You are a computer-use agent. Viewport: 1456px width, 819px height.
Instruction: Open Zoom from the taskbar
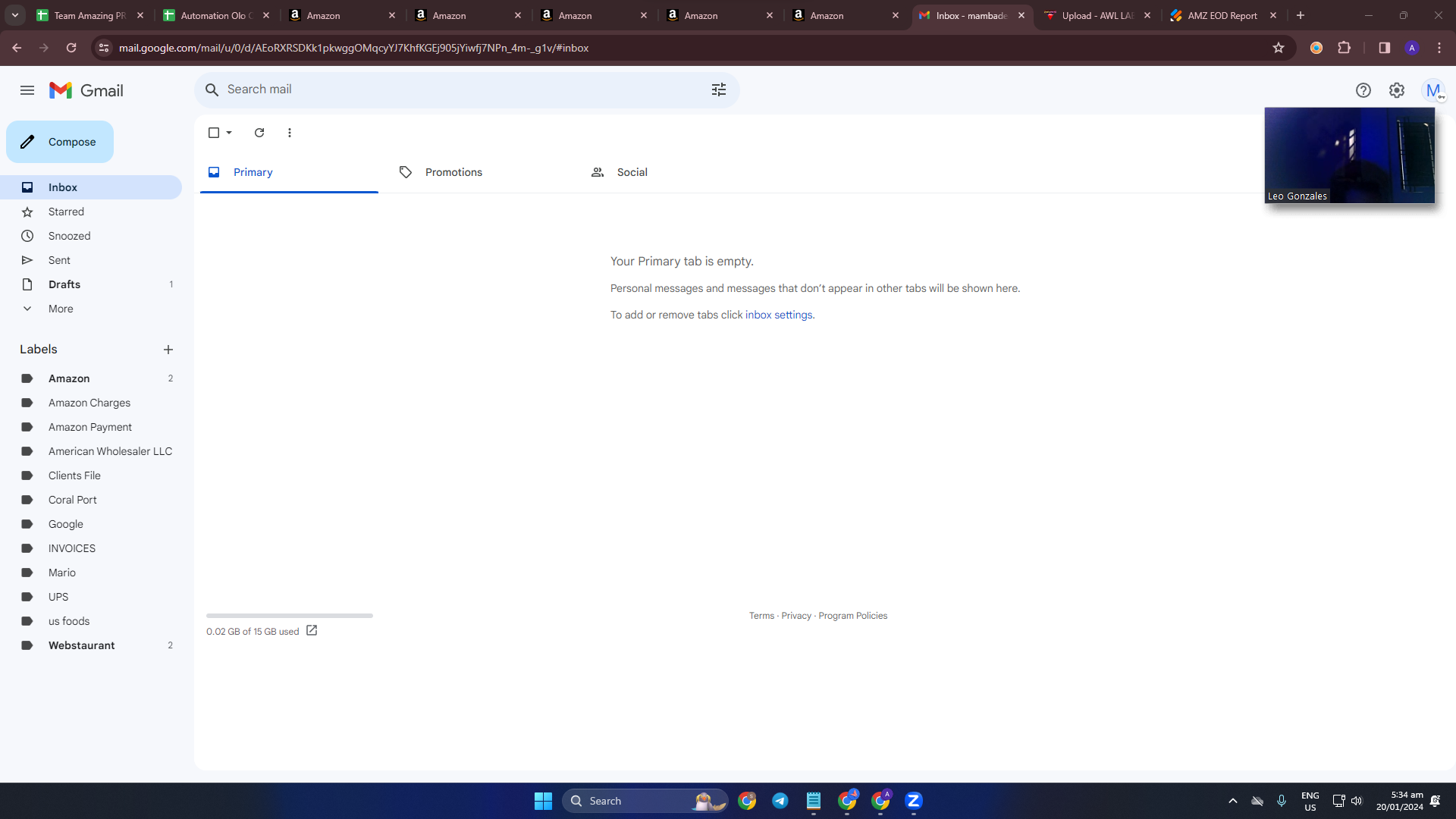pos(914,801)
